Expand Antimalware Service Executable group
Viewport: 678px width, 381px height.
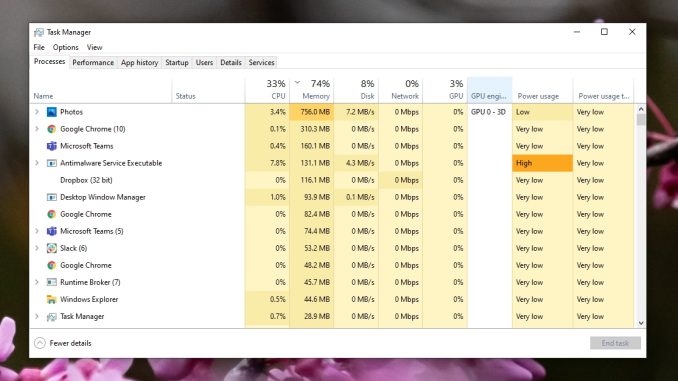(37, 163)
